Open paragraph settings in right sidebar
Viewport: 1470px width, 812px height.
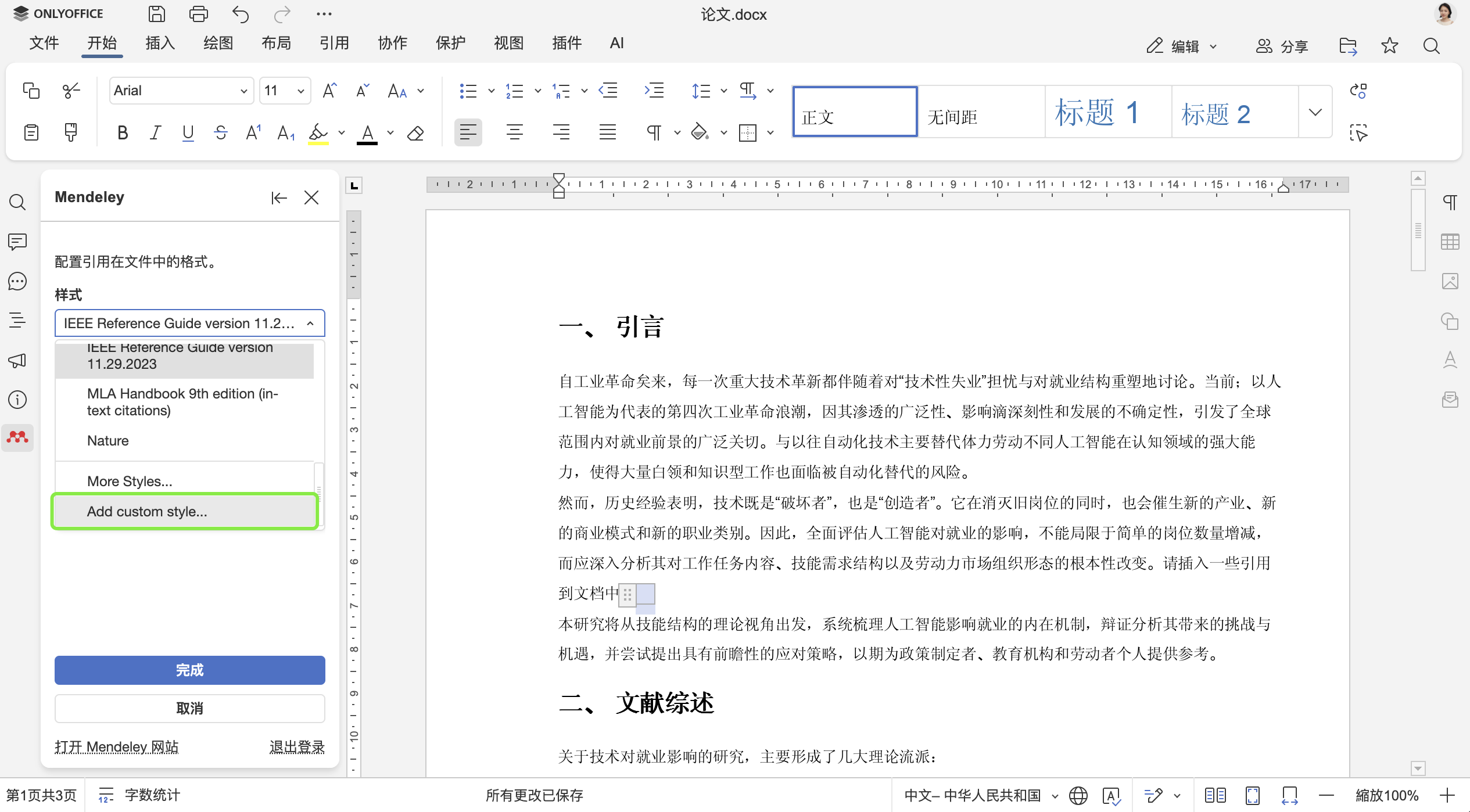[x=1450, y=202]
